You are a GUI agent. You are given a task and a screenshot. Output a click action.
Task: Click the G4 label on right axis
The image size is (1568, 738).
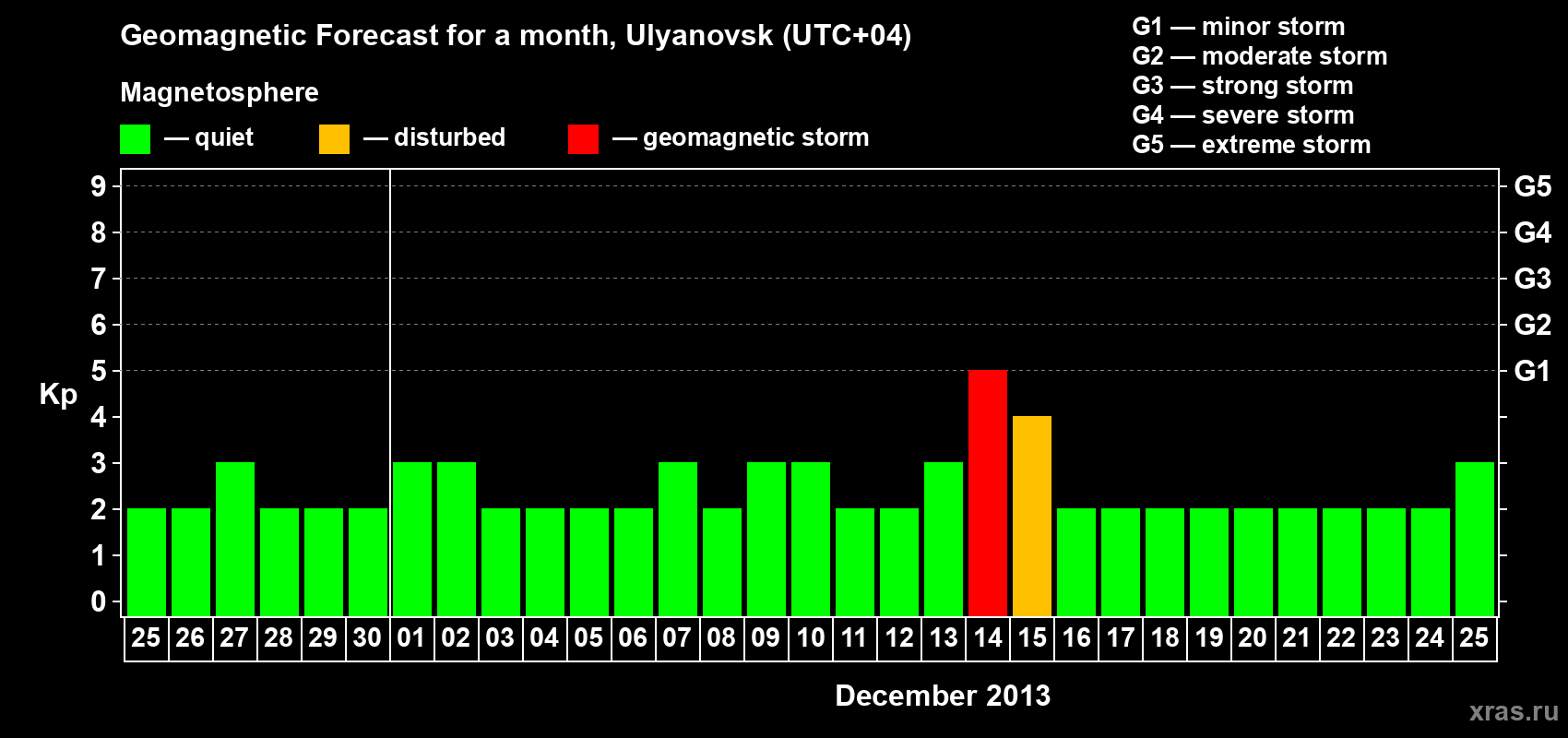click(1533, 232)
